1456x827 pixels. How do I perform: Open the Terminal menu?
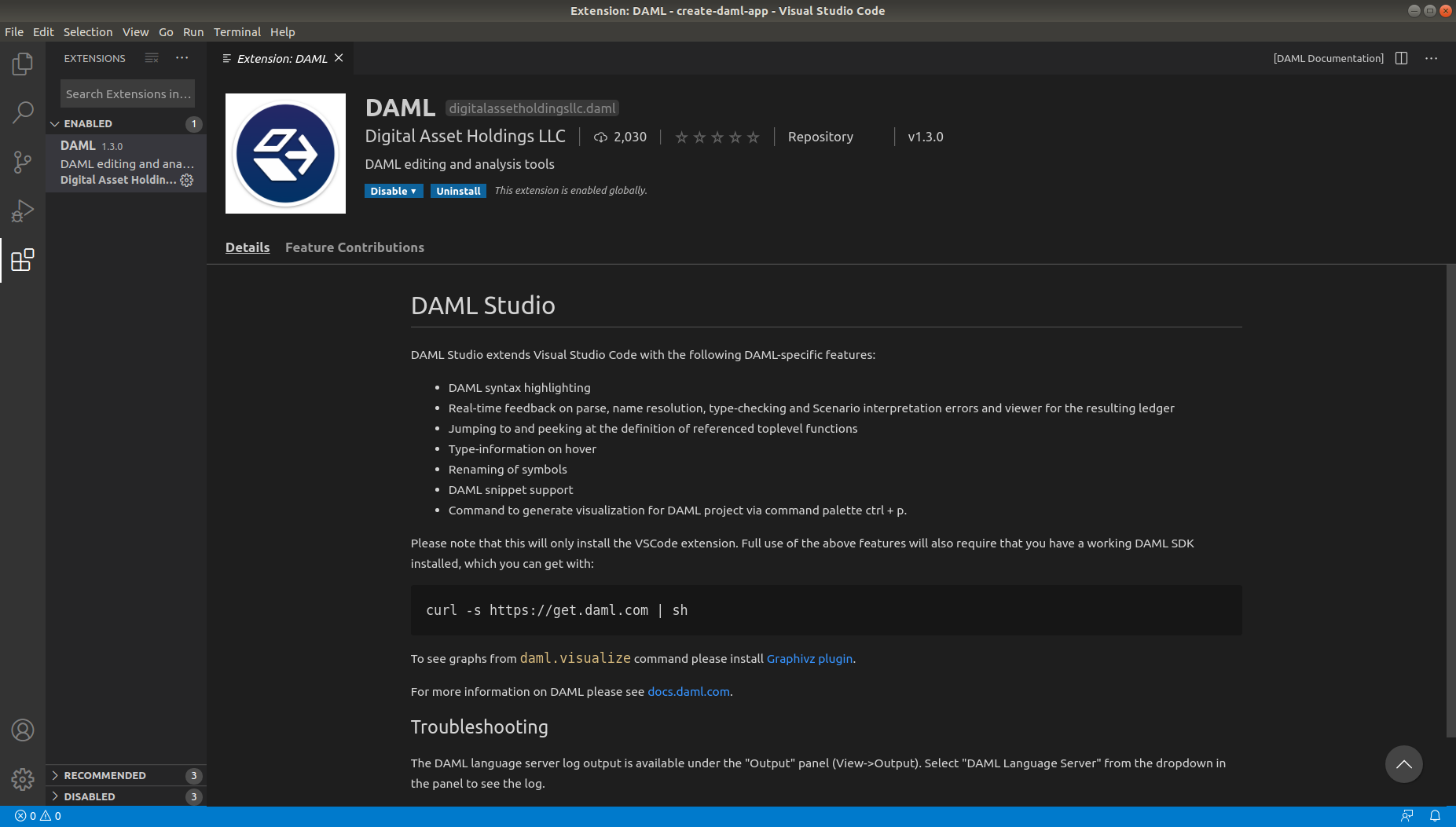point(237,31)
